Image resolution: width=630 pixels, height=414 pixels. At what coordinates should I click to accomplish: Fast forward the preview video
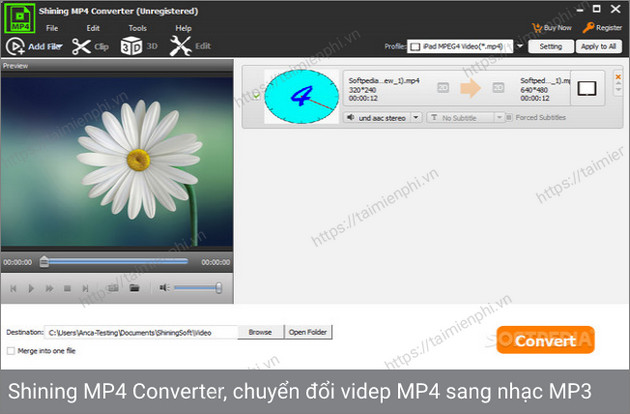coord(49,288)
